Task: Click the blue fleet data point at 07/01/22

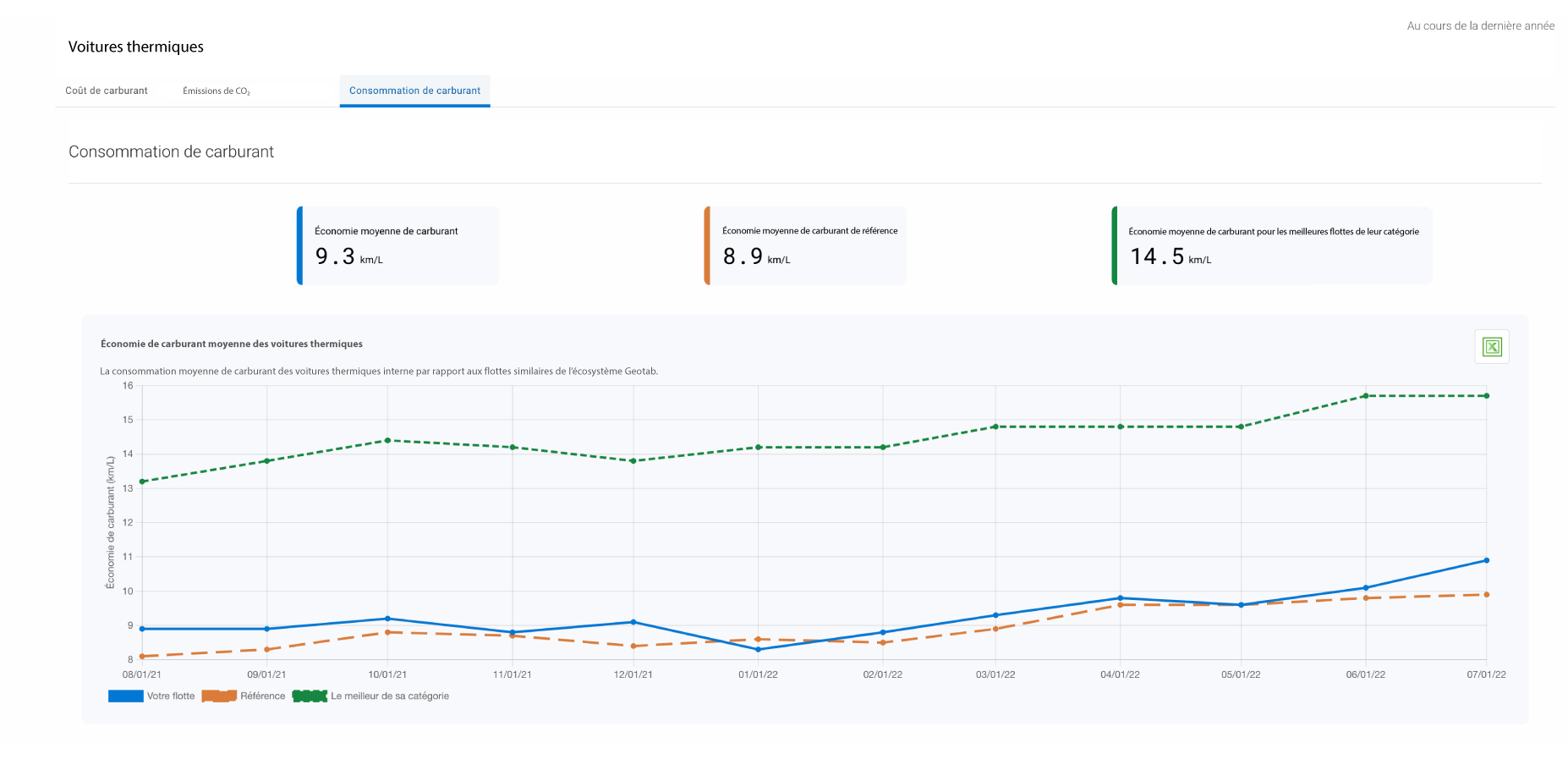Action: (x=1486, y=560)
